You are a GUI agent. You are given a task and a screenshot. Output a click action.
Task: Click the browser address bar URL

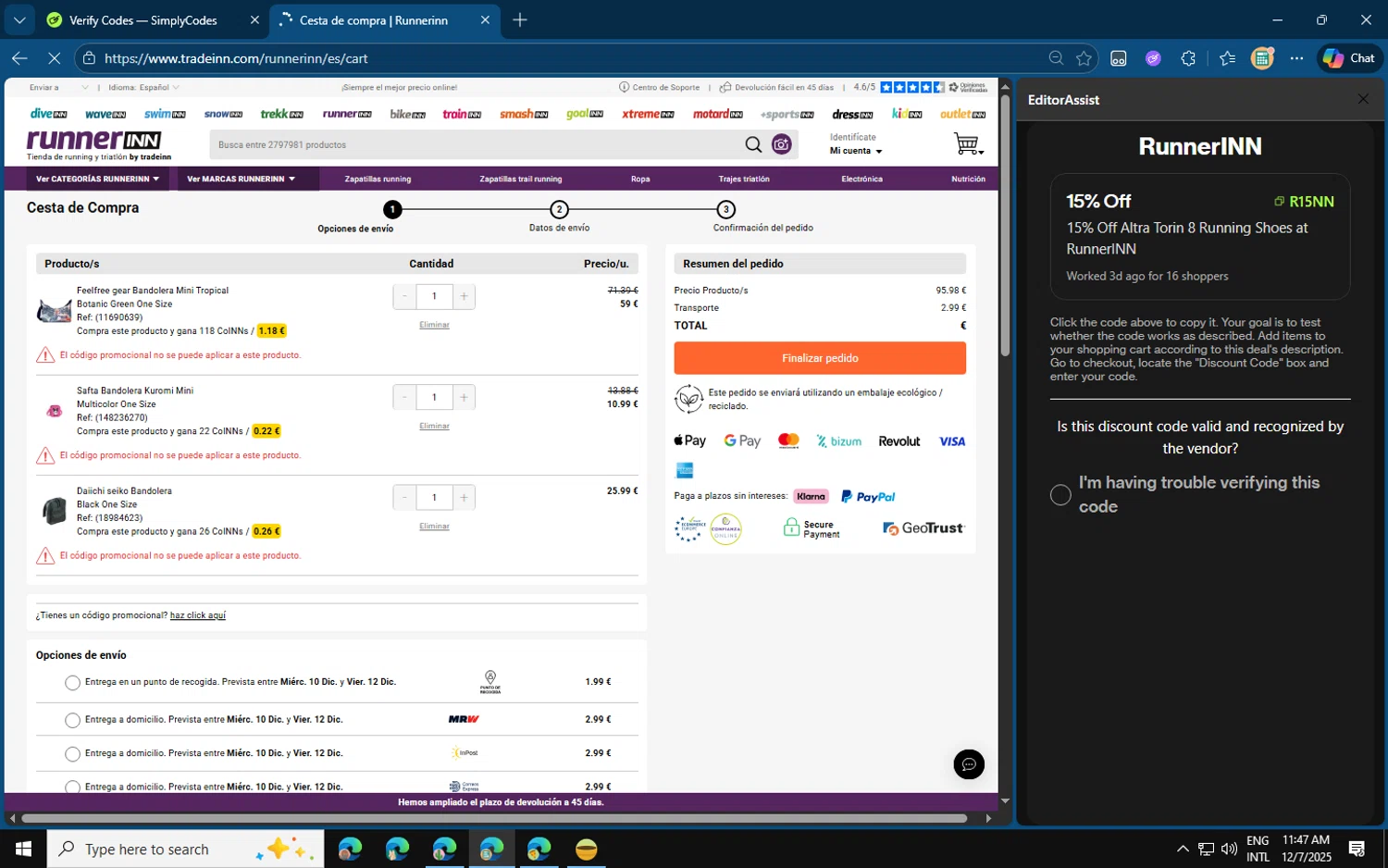[x=236, y=58]
